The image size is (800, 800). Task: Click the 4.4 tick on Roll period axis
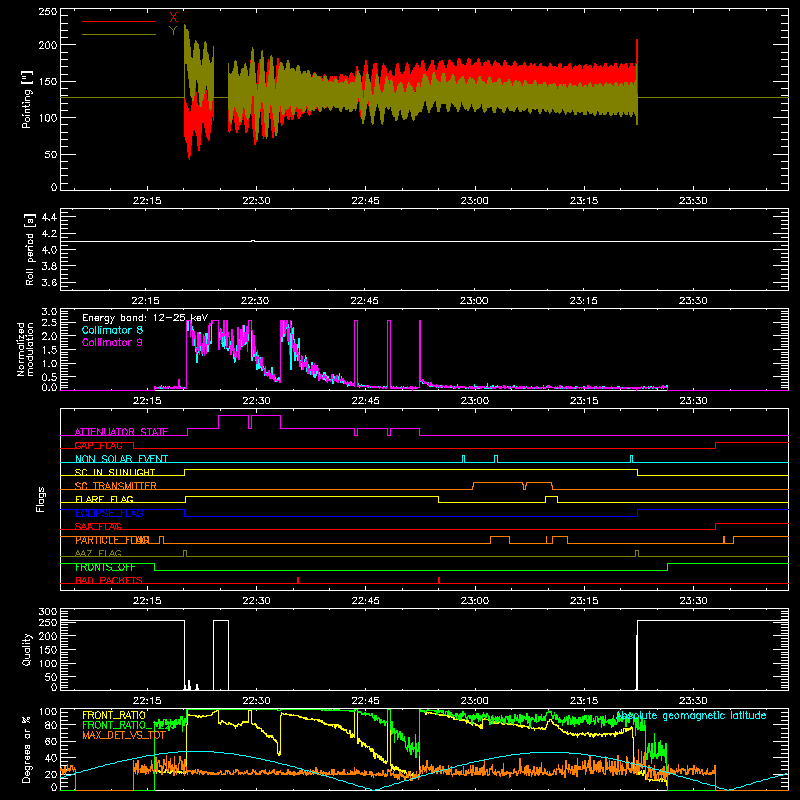49,217
